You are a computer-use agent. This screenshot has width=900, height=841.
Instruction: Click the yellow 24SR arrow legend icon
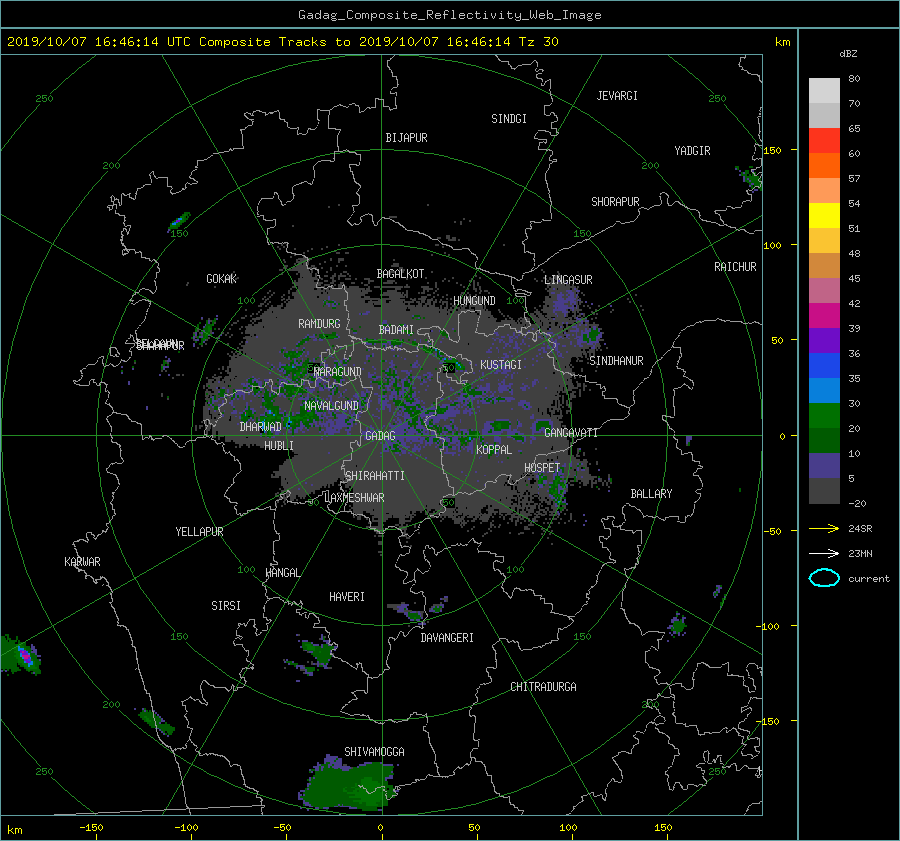[824, 528]
